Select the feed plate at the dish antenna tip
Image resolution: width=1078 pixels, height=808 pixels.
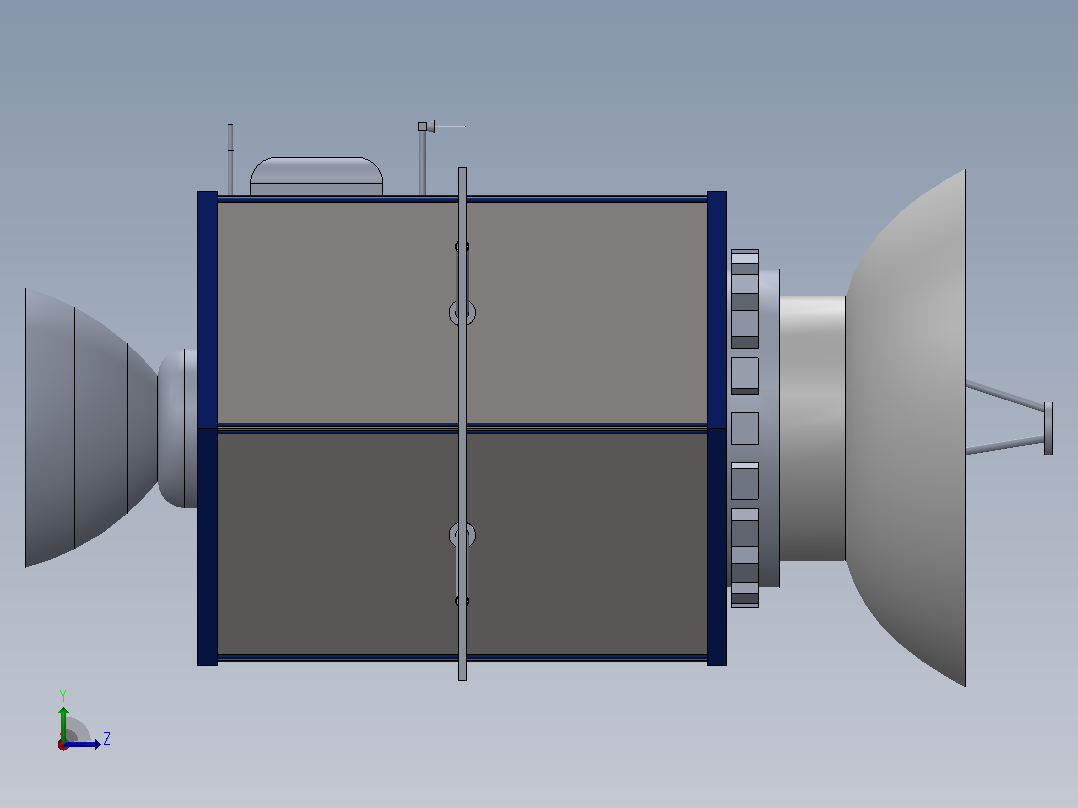point(1048,428)
